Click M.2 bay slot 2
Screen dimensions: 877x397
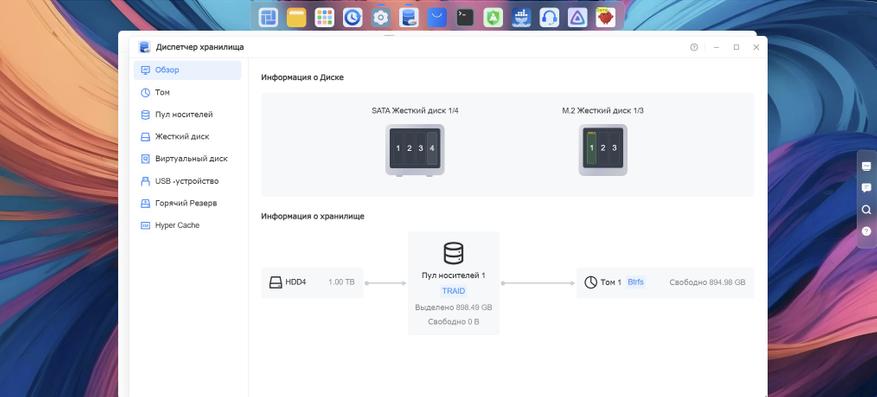tap(602, 148)
